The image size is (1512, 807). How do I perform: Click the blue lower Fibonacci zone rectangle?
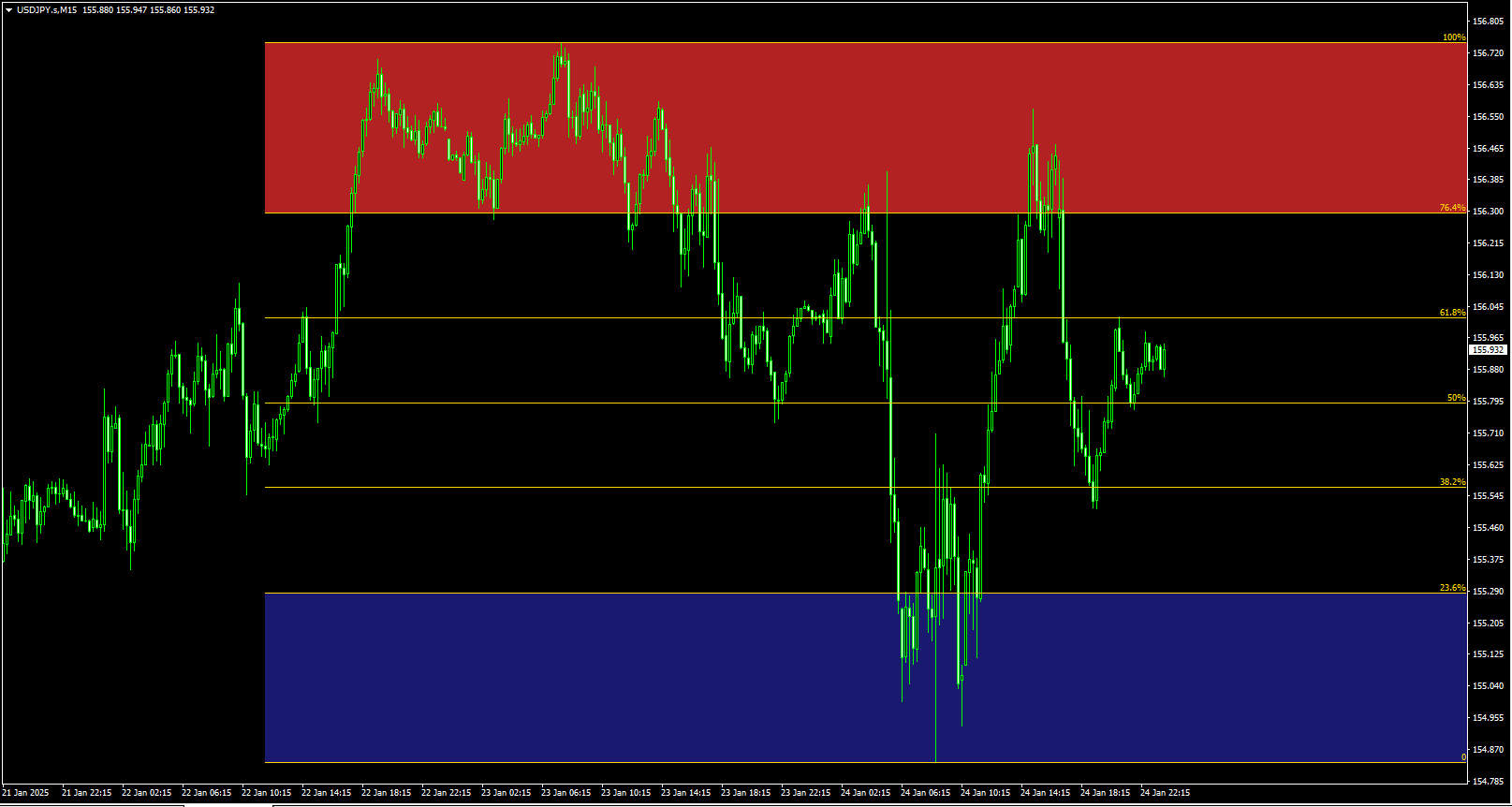[x=865, y=678]
